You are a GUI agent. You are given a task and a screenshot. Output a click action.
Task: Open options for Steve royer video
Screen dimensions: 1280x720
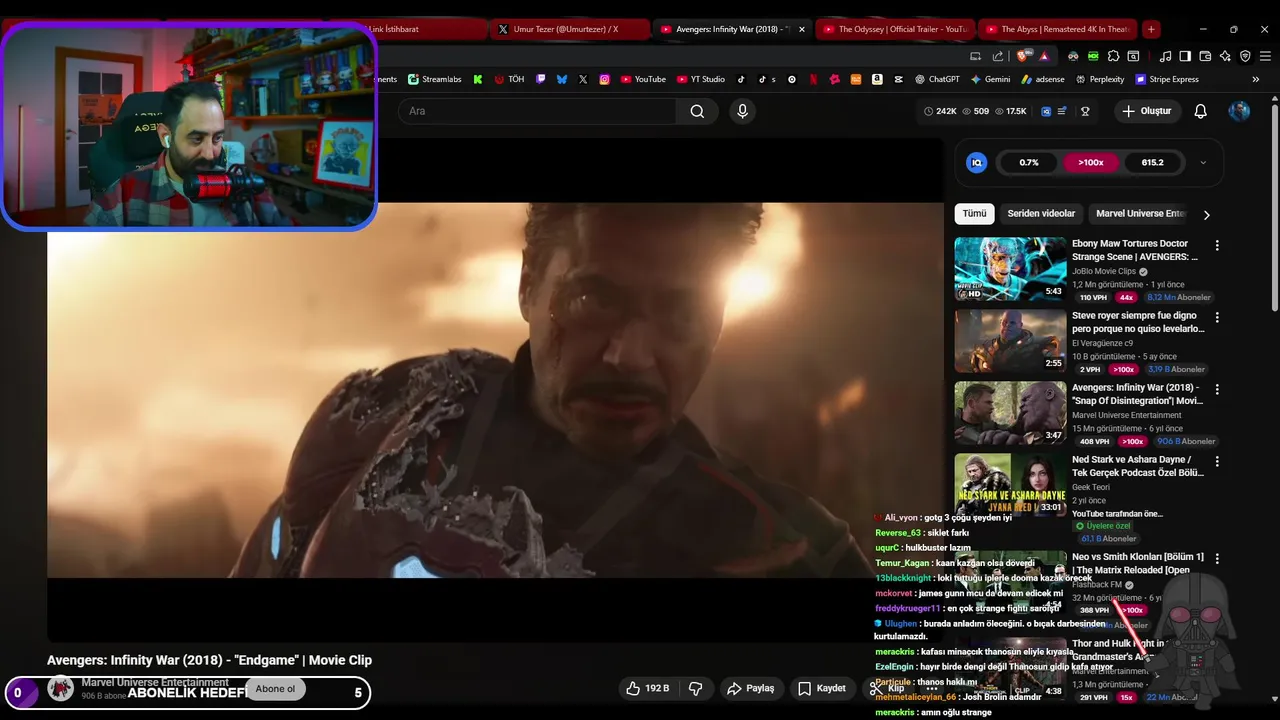[1217, 317]
